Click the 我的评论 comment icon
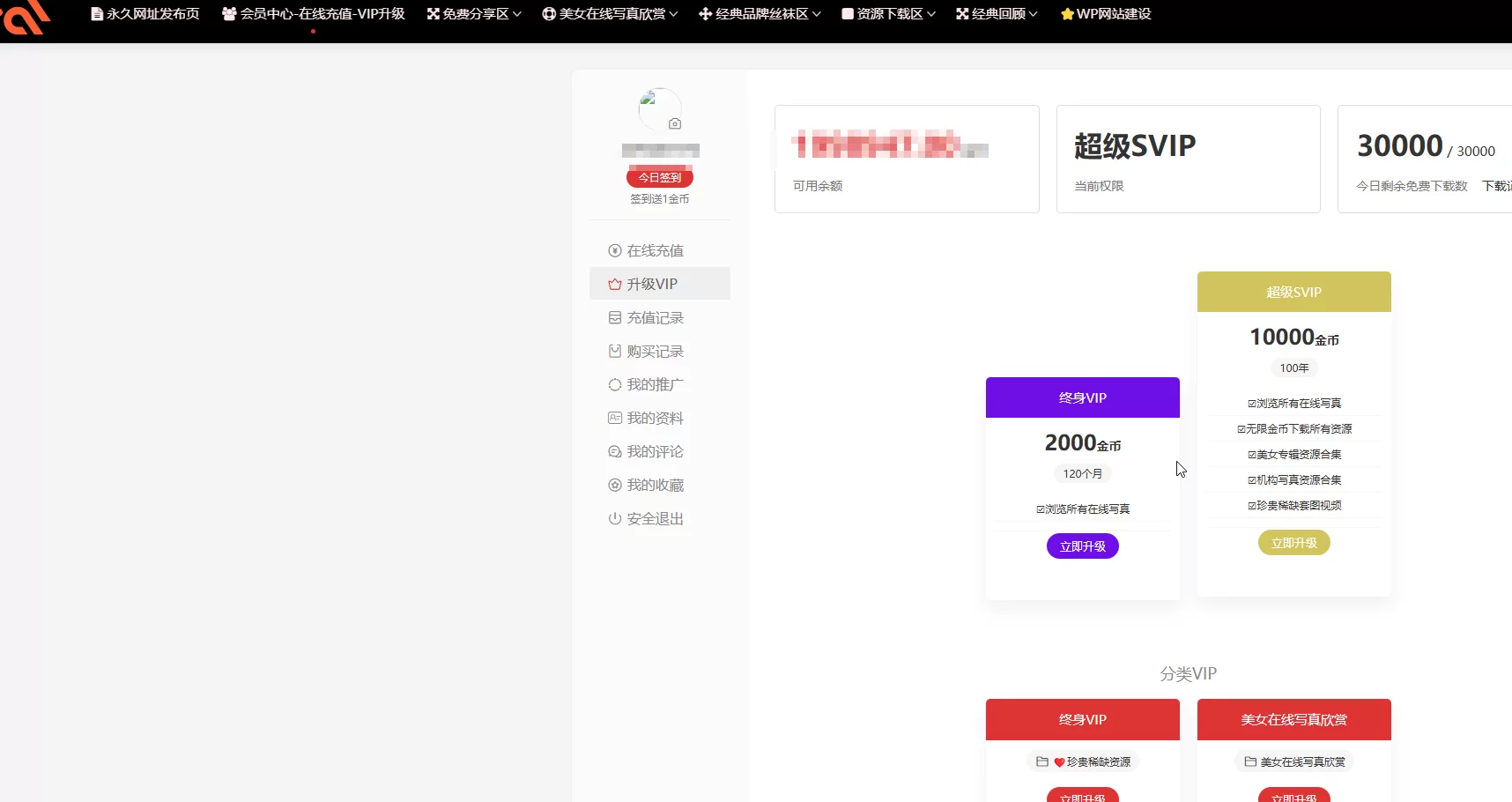The height and width of the screenshot is (802, 1512). pyautogui.click(x=615, y=452)
